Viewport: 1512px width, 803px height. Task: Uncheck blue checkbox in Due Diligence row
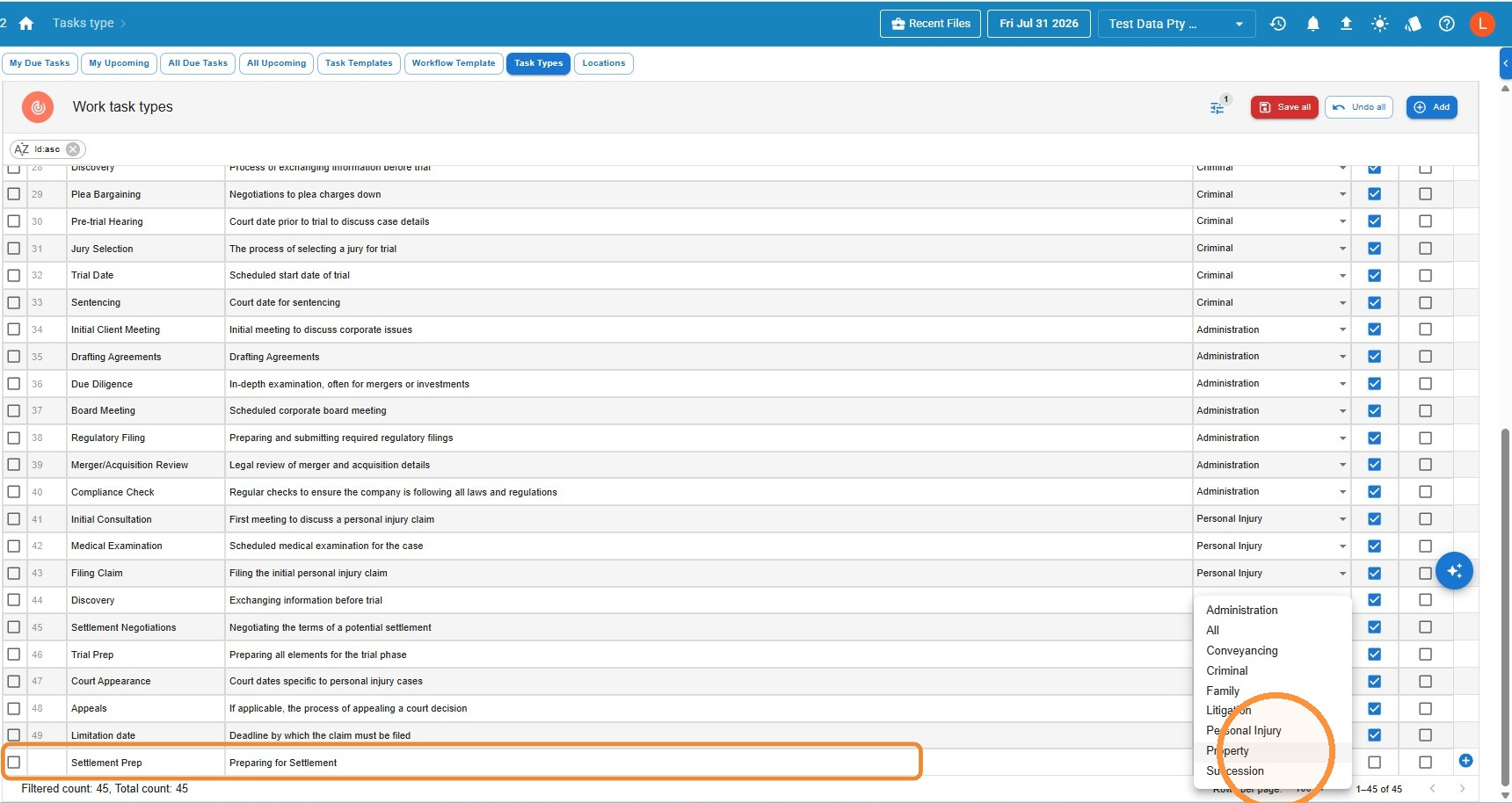[x=1374, y=384]
